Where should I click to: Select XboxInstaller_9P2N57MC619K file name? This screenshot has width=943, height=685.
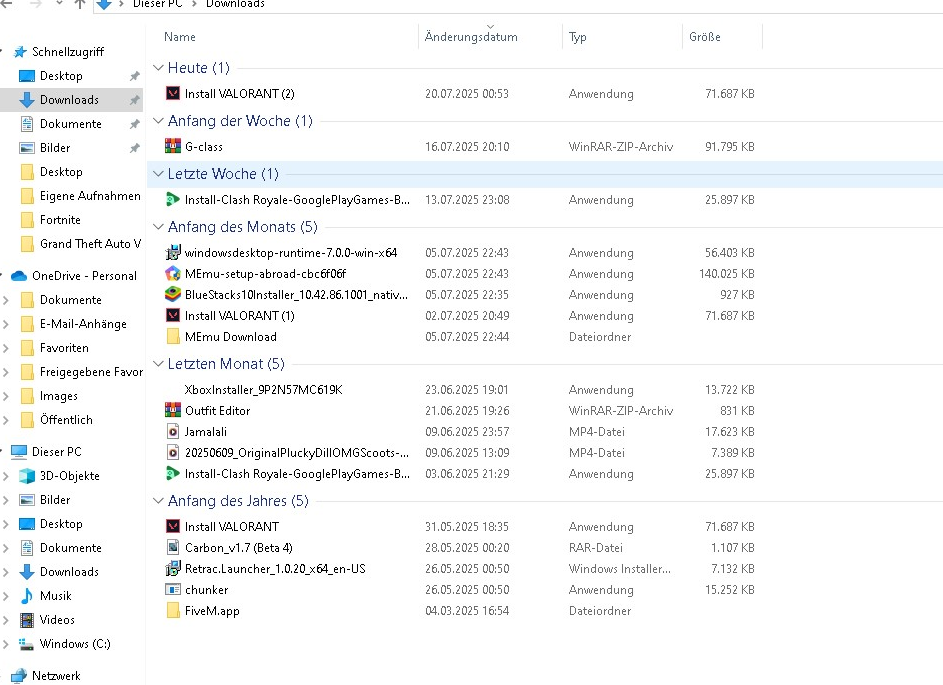263,389
